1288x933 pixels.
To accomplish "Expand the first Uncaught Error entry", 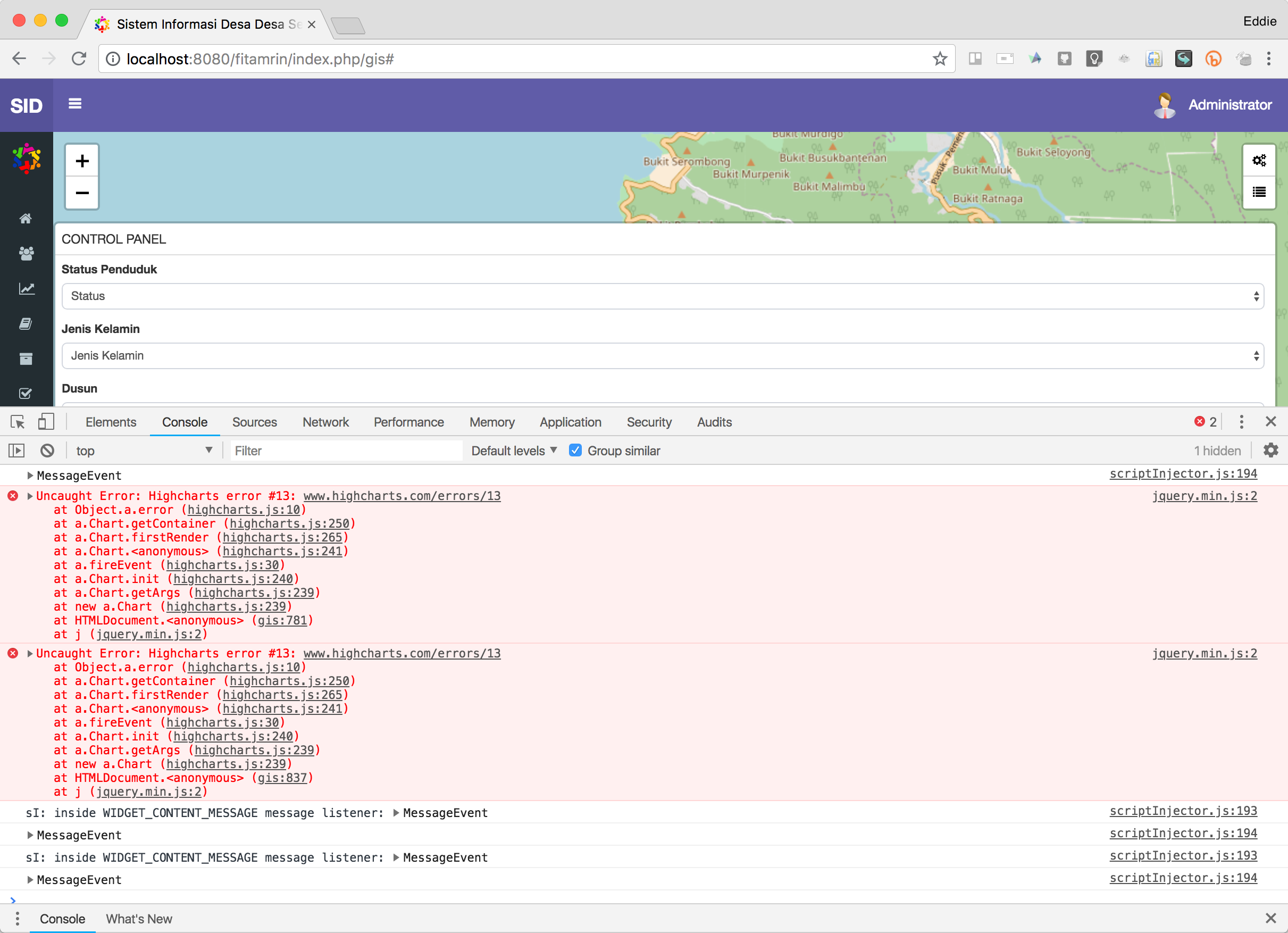I will coord(30,496).
